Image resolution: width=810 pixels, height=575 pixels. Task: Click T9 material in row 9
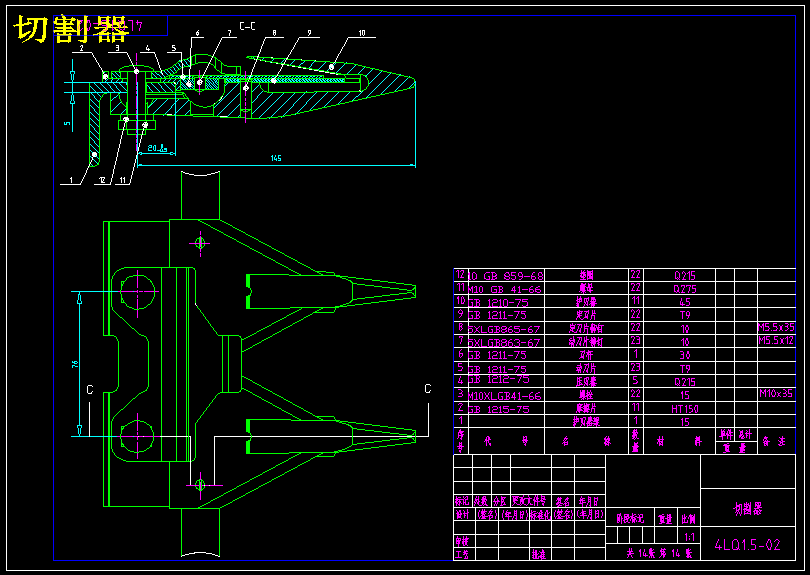tap(684, 315)
